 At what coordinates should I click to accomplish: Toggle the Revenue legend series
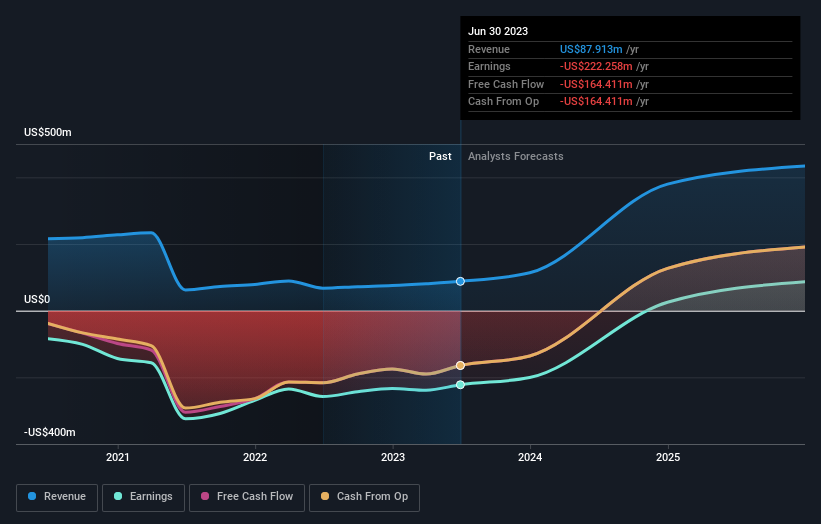tap(57, 497)
